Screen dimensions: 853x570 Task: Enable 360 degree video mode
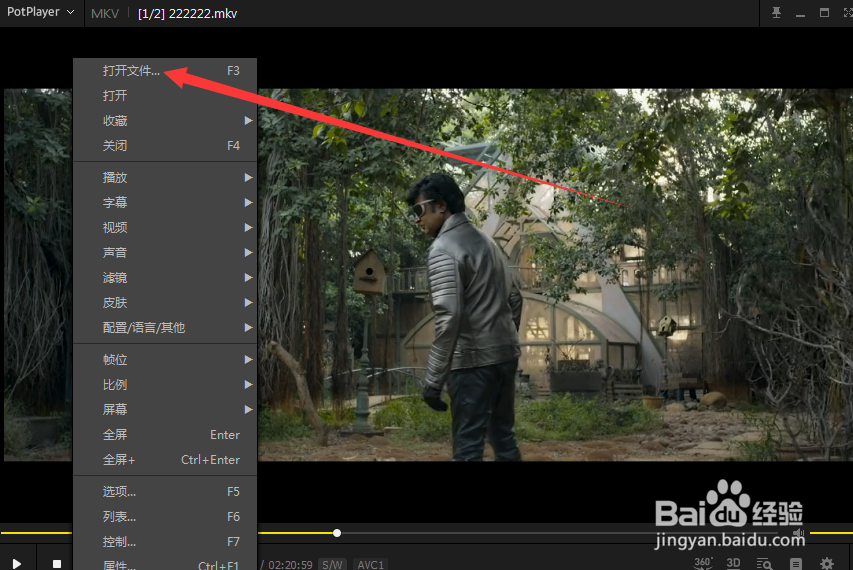pos(703,563)
